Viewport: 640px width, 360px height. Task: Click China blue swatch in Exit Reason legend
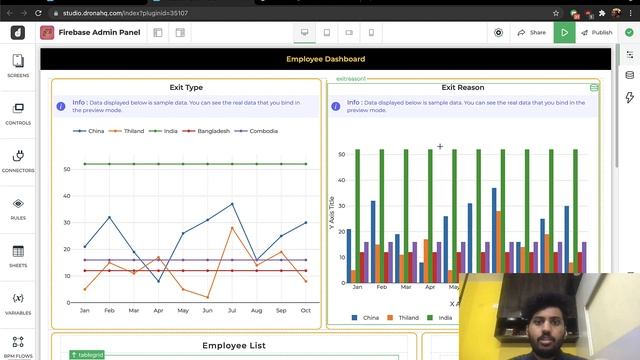coord(354,318)
